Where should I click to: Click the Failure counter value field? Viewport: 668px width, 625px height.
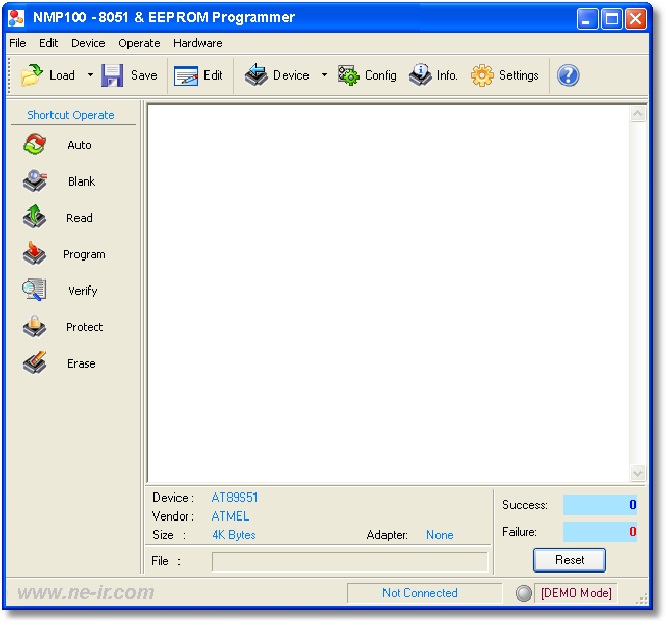[x=600, y=532]
